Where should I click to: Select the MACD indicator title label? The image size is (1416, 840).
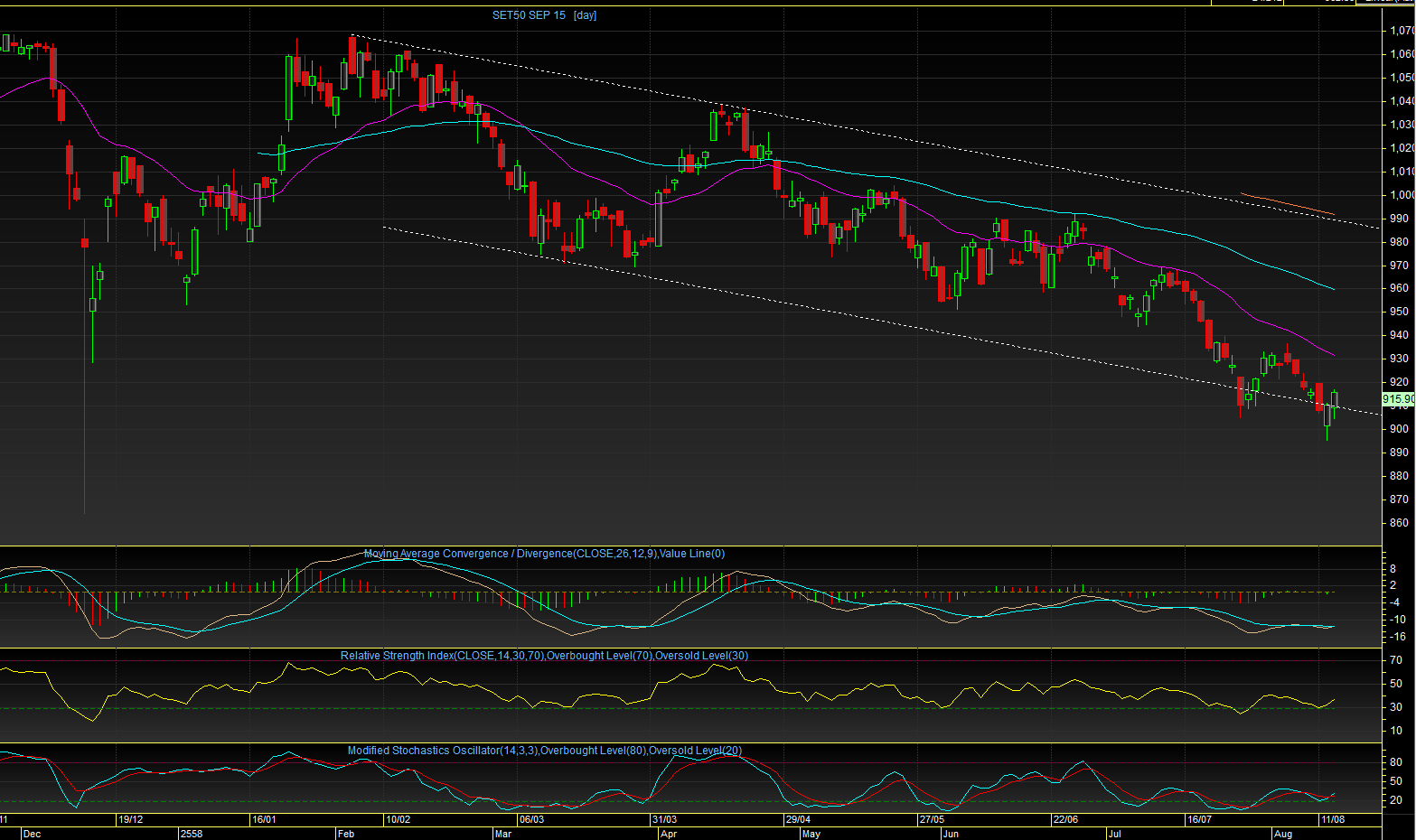tap(544, 554)
